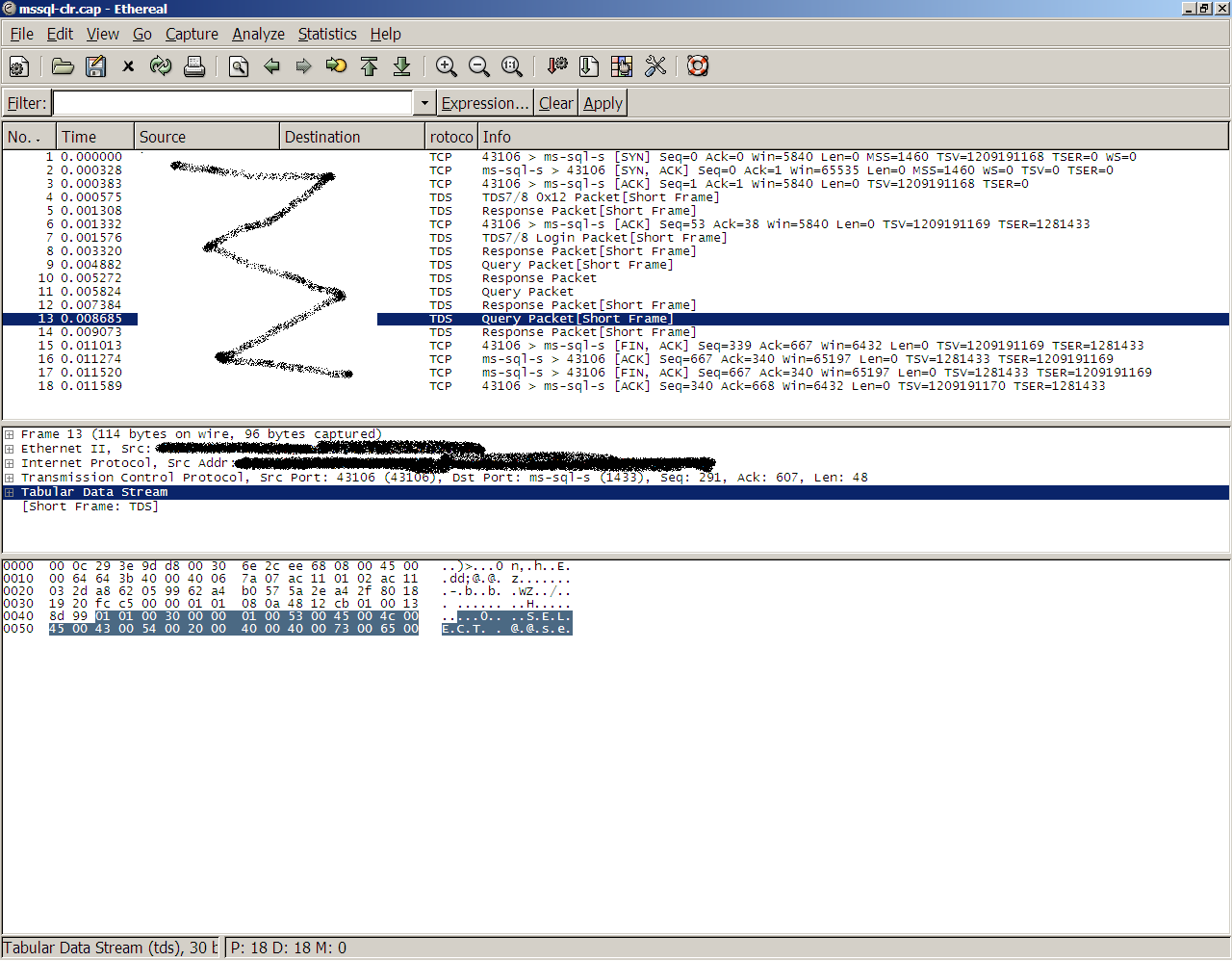Click inside the Filter text field

[x=231, y=103]
